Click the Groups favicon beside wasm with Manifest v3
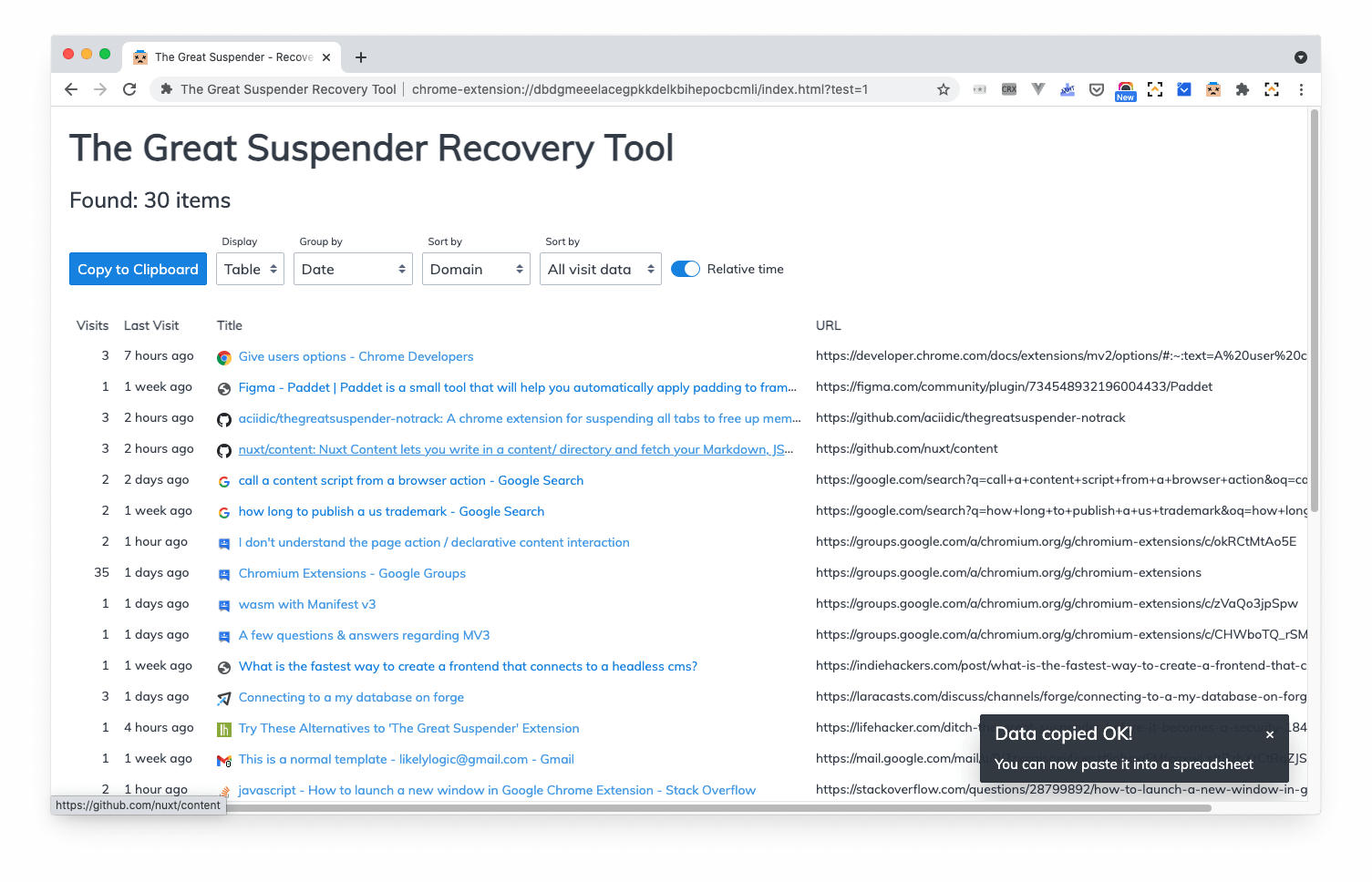 pos(224,606)
